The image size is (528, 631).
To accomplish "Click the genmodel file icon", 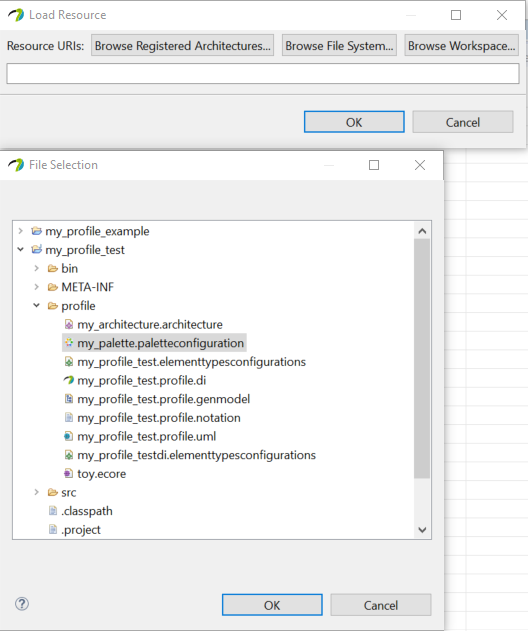I will [x=69, y=399].
